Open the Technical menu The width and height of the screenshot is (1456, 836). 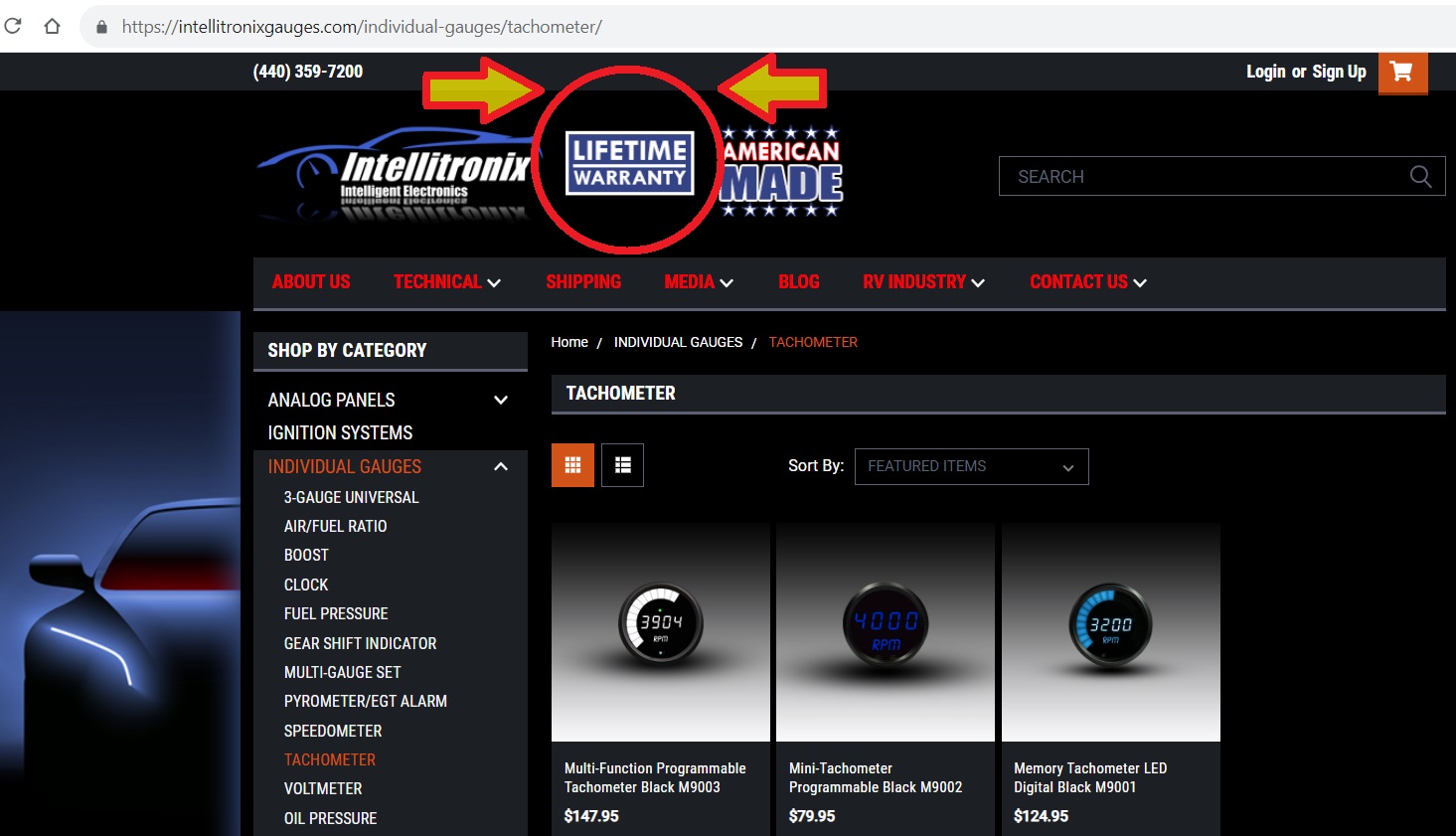pos(446,282)
